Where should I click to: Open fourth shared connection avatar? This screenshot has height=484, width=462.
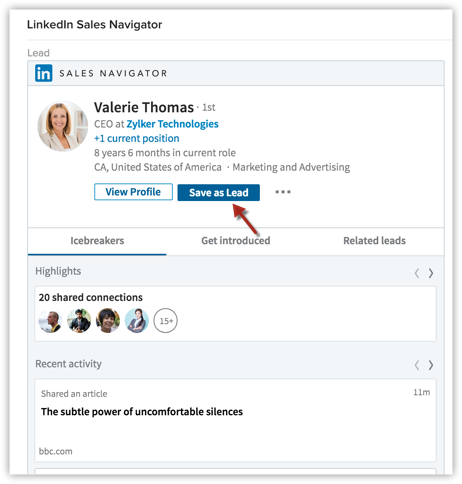[x=137, y=321]
